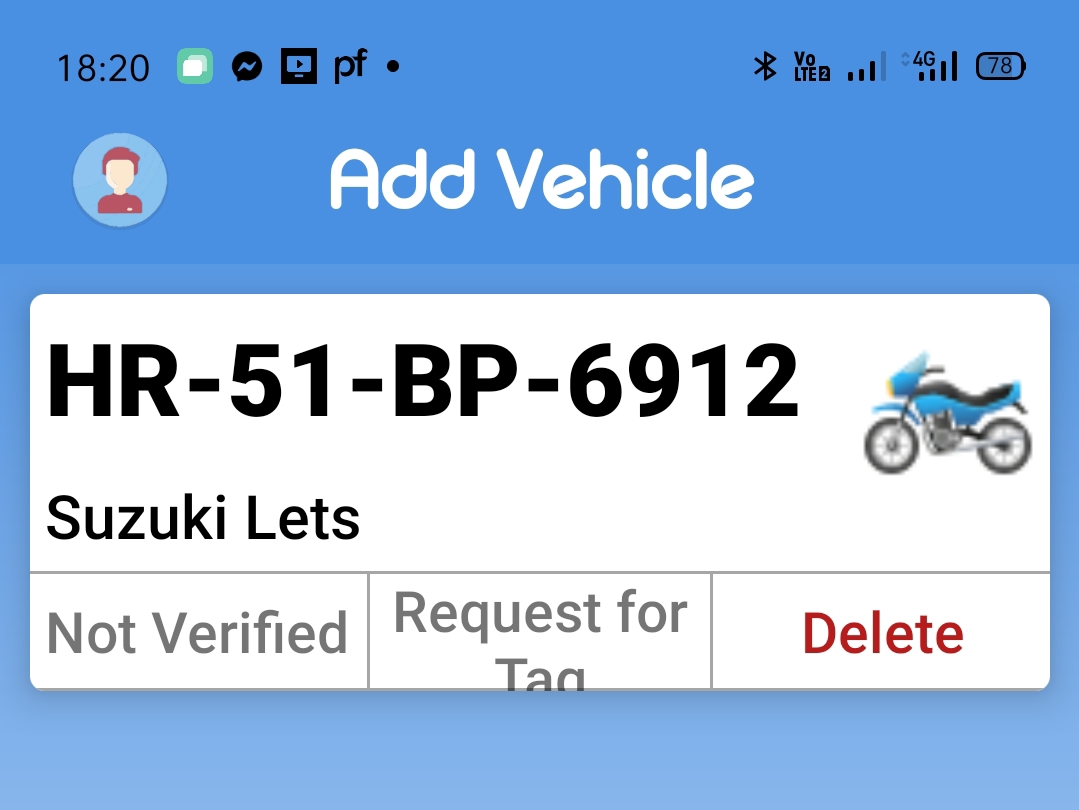Delete the HR-51-BP-6912 vehicle

point(882,633)
